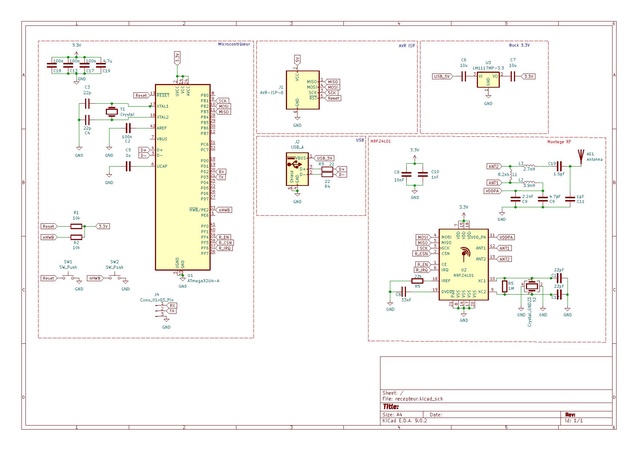The height and width of the screenshot is (451, 638).
Task: Select the 22k resistor on the IREF pin
Action: point(417,280)
